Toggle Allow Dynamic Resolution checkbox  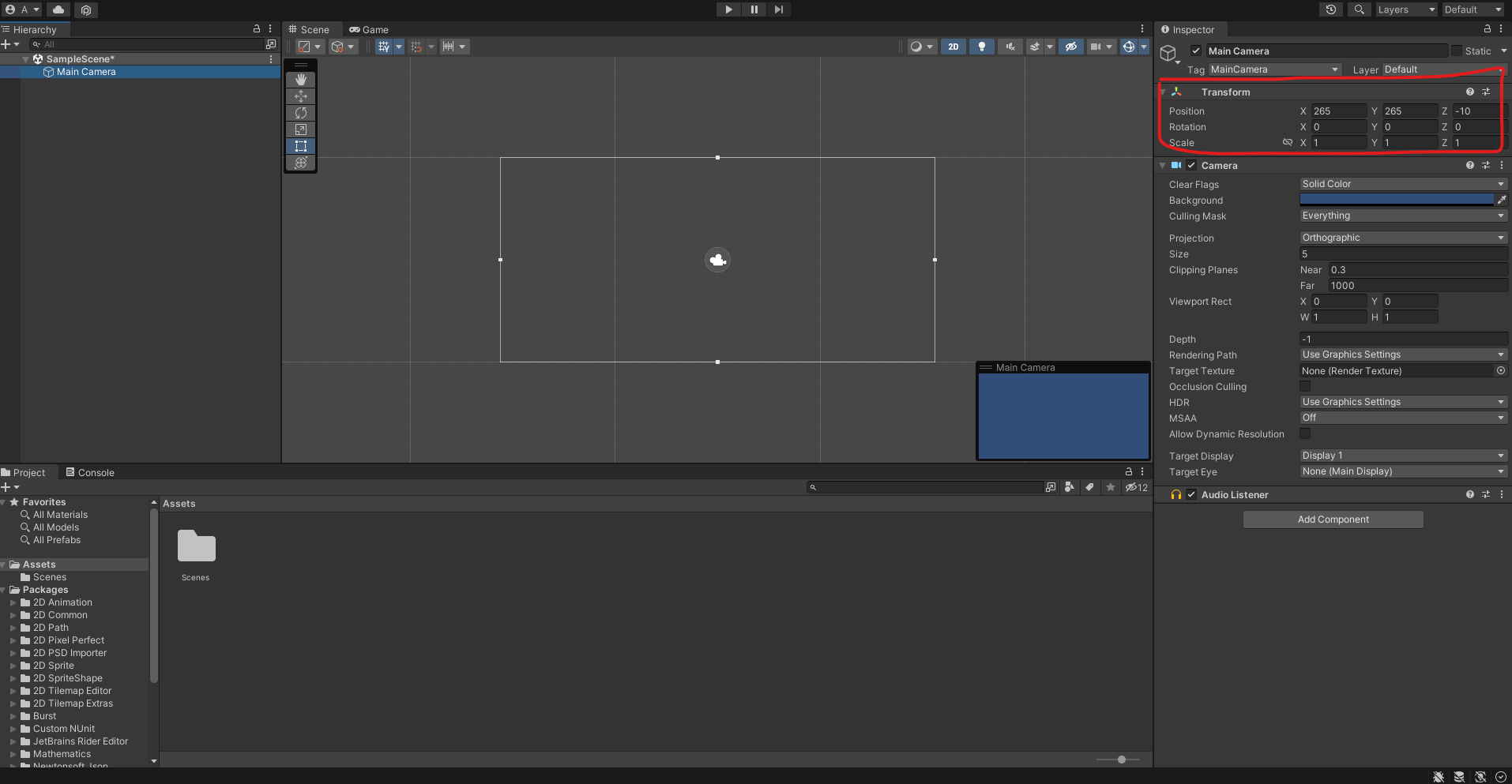[1305, 434]
